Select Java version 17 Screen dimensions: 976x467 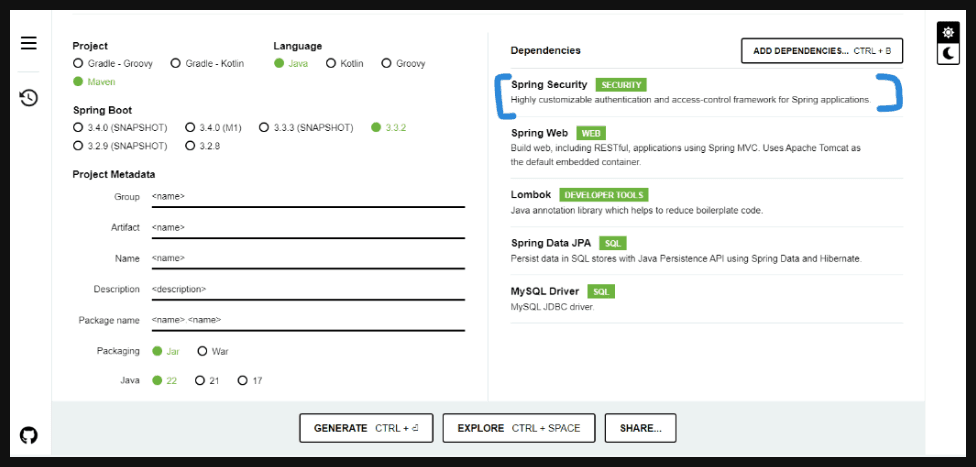[250, 380]
